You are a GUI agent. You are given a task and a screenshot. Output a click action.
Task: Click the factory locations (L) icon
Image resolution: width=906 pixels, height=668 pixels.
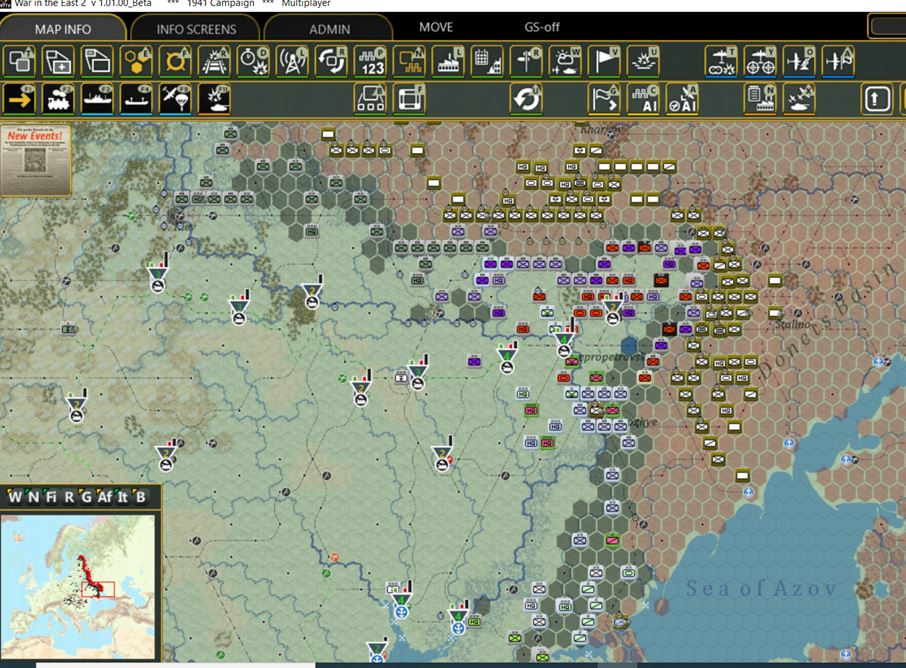(x=448, y=61)
